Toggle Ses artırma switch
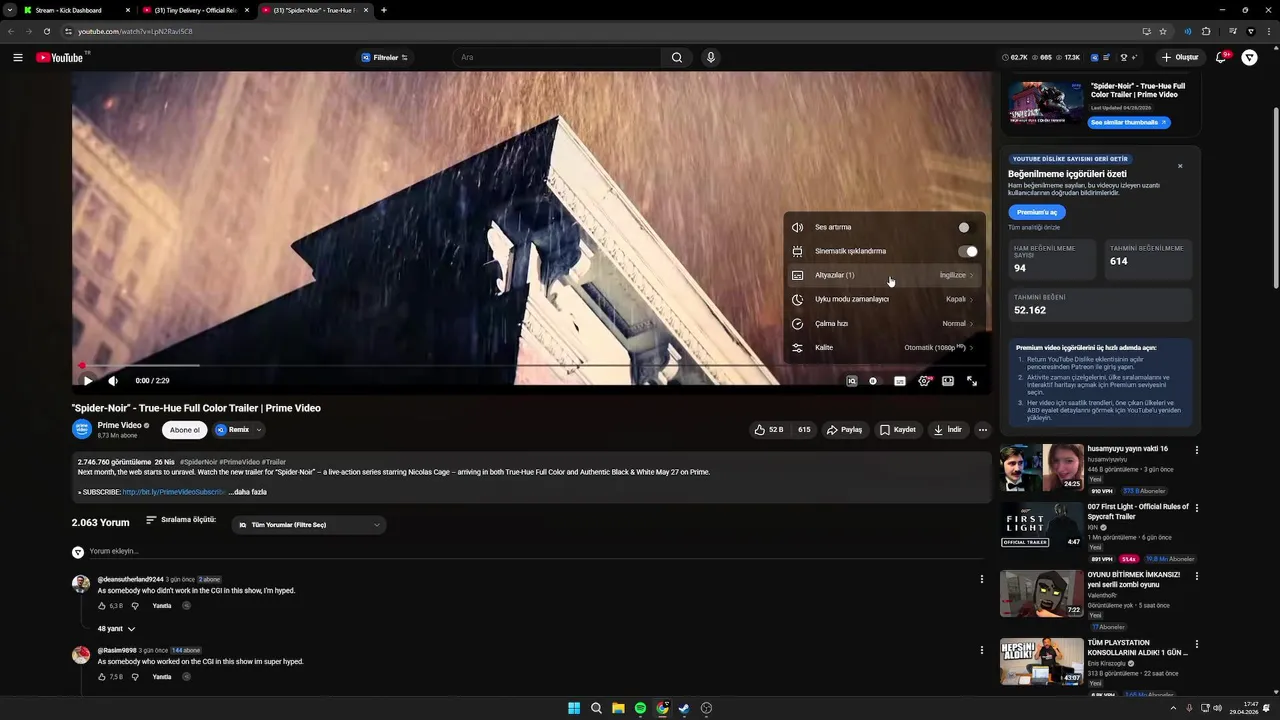Viewport: 1280px width, 720px height. [x=967, y=227]
